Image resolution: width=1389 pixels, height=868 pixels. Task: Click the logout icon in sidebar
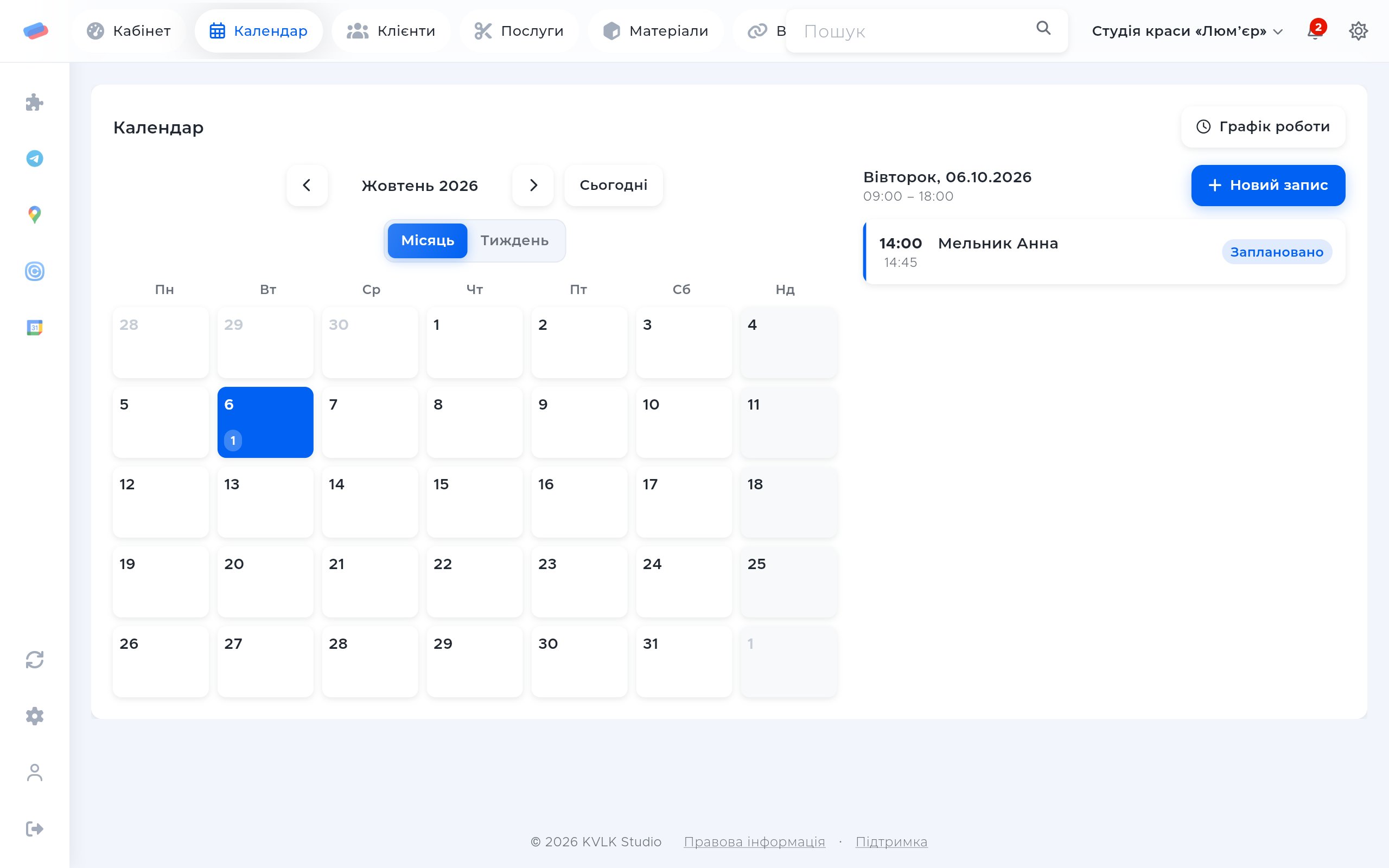pos(34,828)
